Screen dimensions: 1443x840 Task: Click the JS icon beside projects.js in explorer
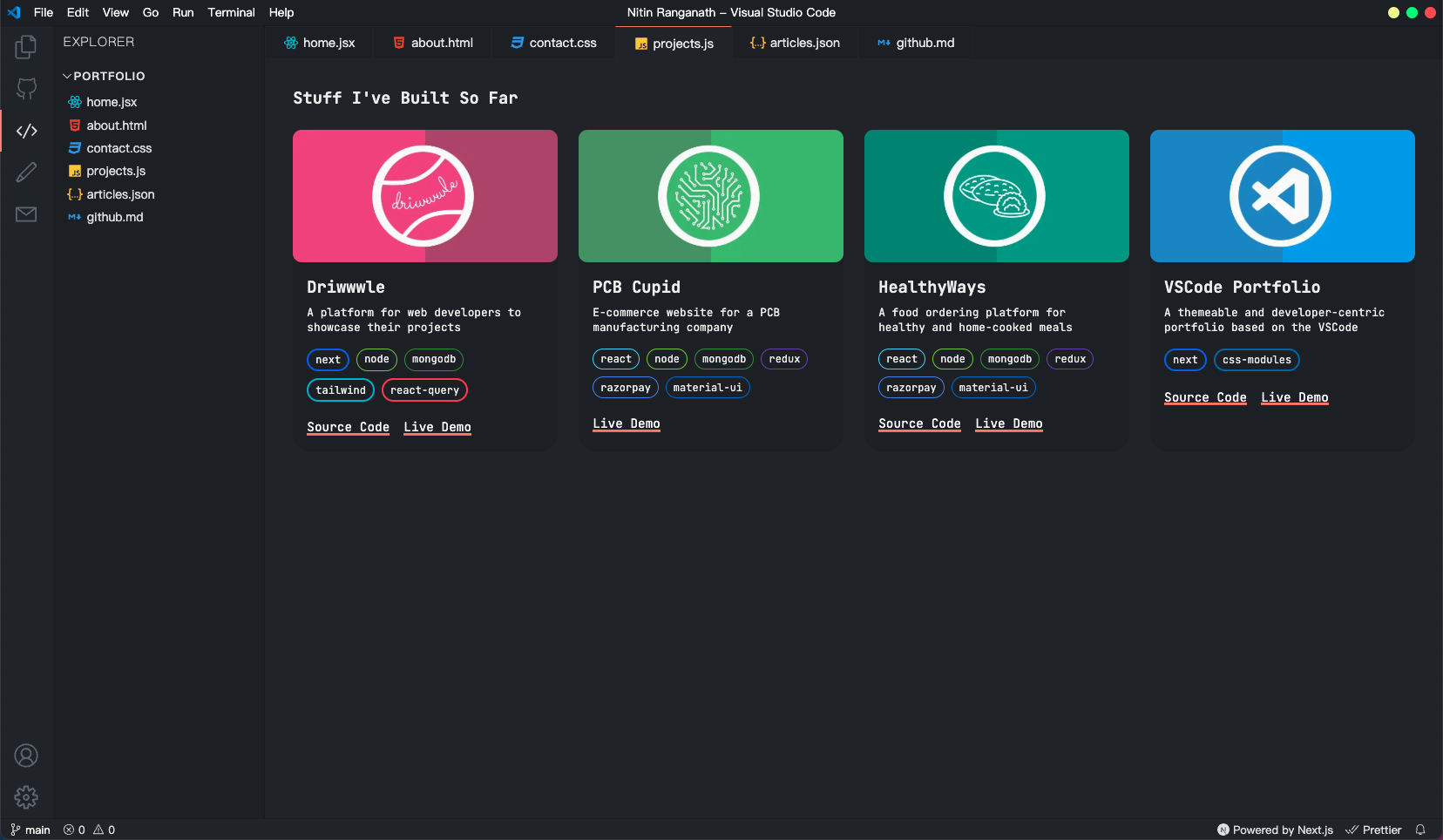tap(75, 172)
